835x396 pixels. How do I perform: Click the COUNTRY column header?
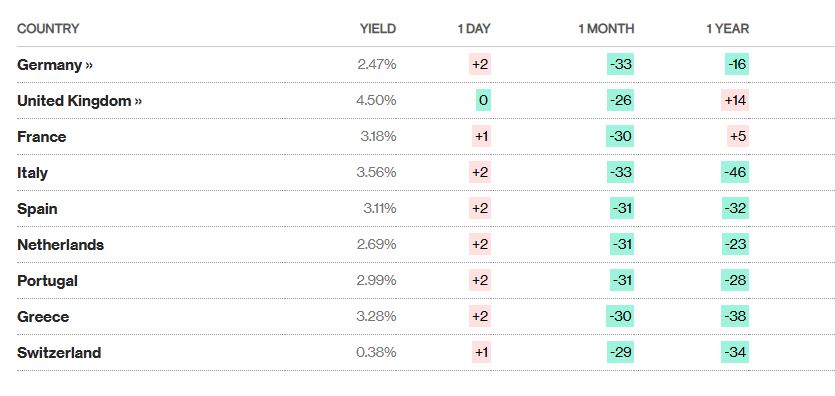[48, 29]
